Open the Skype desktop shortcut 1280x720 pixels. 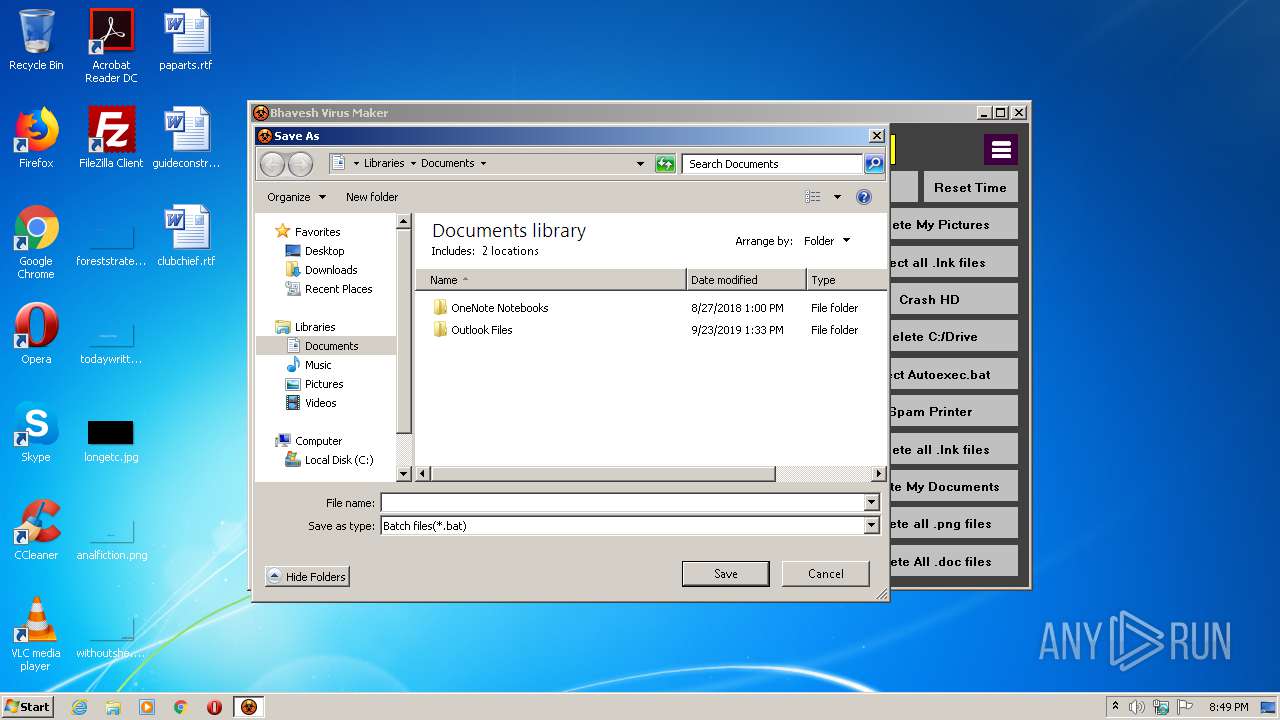[36, 432]
